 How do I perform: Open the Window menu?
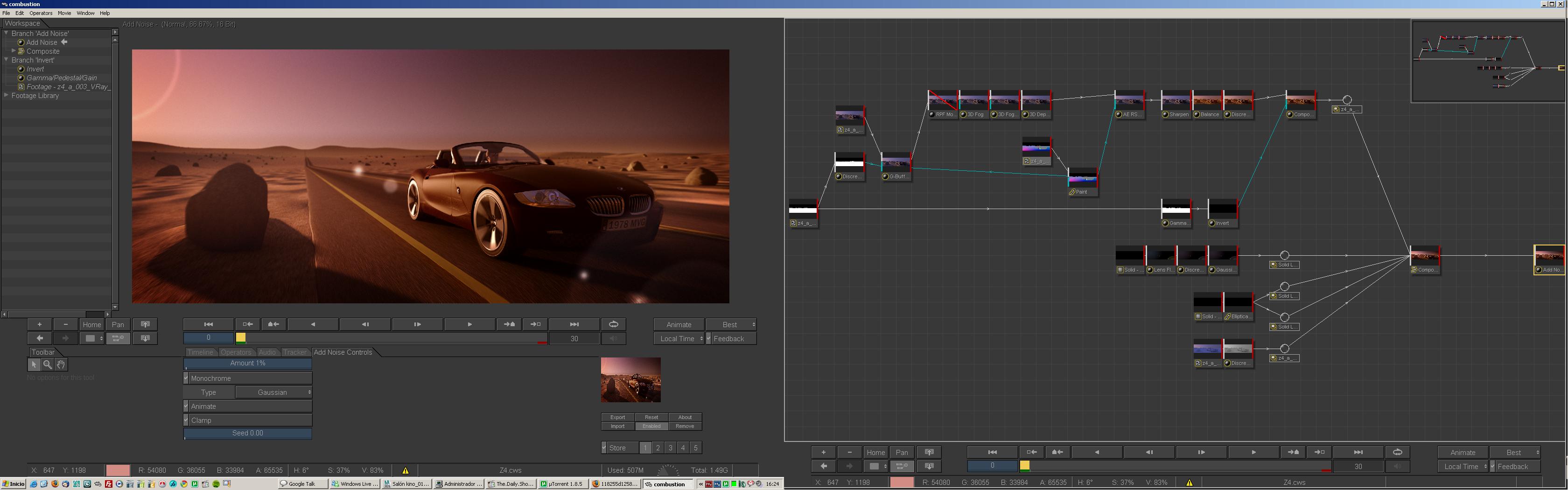coord(85,13)
